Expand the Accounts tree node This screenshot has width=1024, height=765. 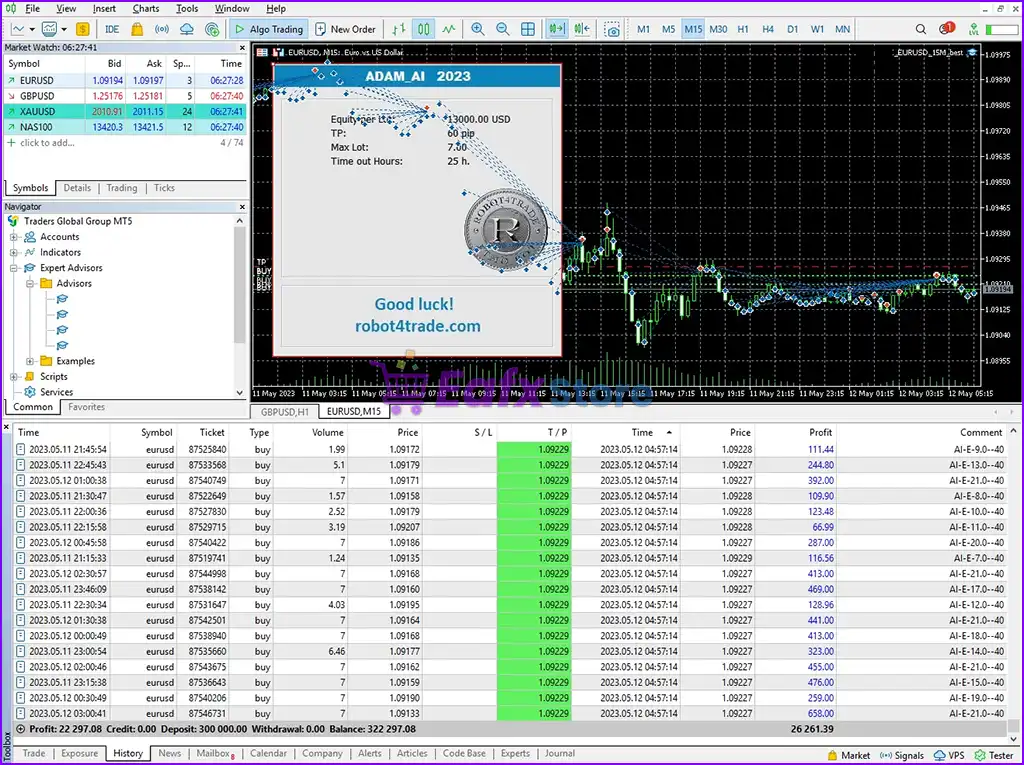[x=14, y=237]
